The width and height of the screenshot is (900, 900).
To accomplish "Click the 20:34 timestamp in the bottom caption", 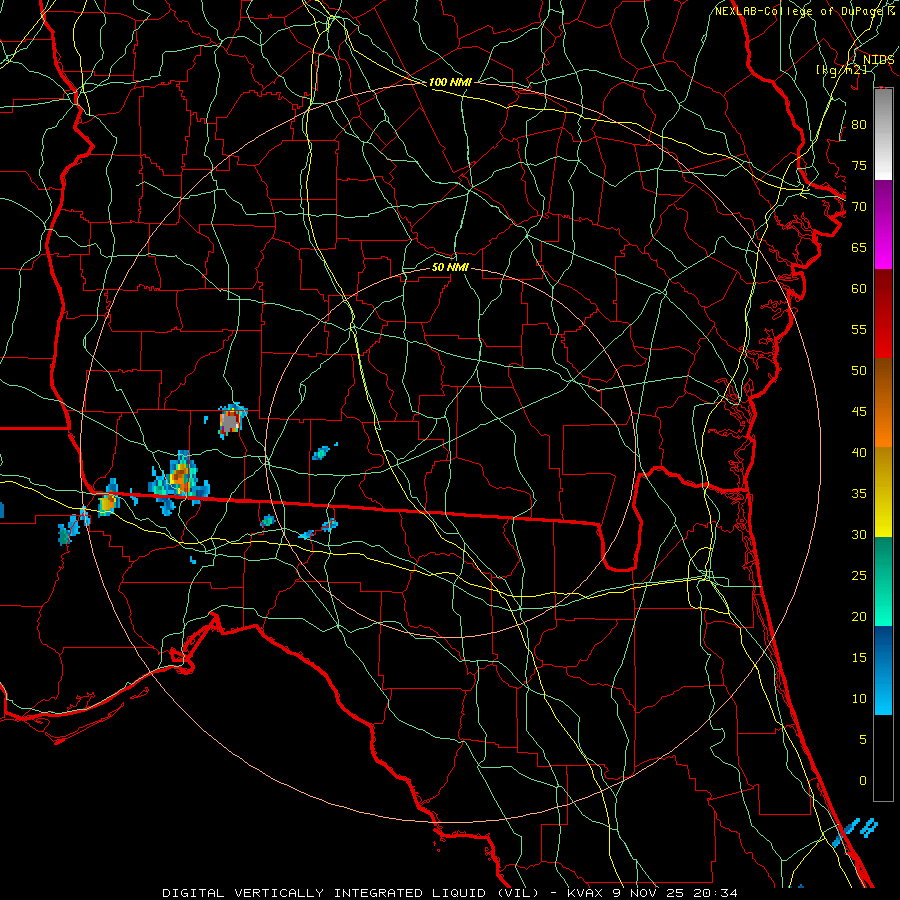I will coord(715,893).
